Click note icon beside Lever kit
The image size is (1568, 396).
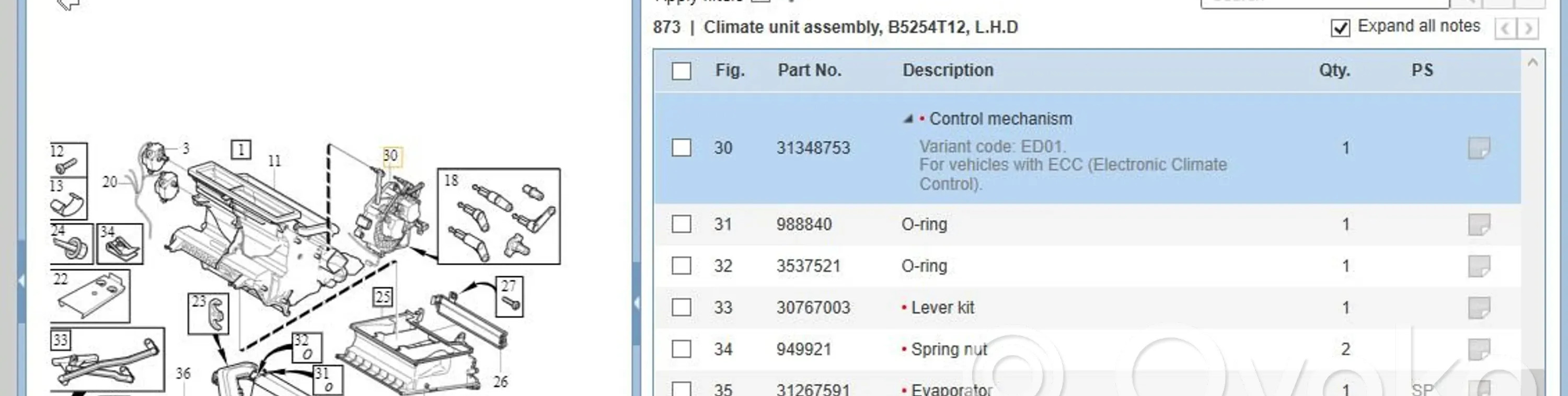point(1479,308)
